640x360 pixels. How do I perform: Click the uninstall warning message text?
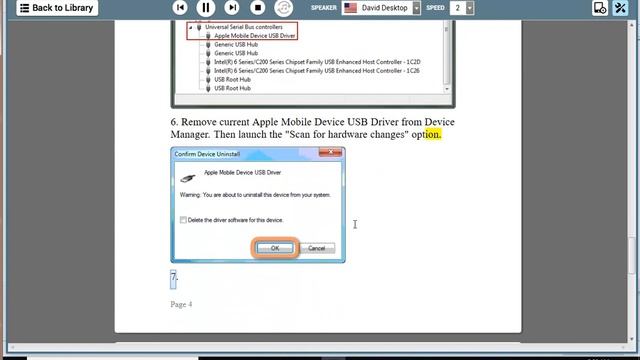click(255, 195)
